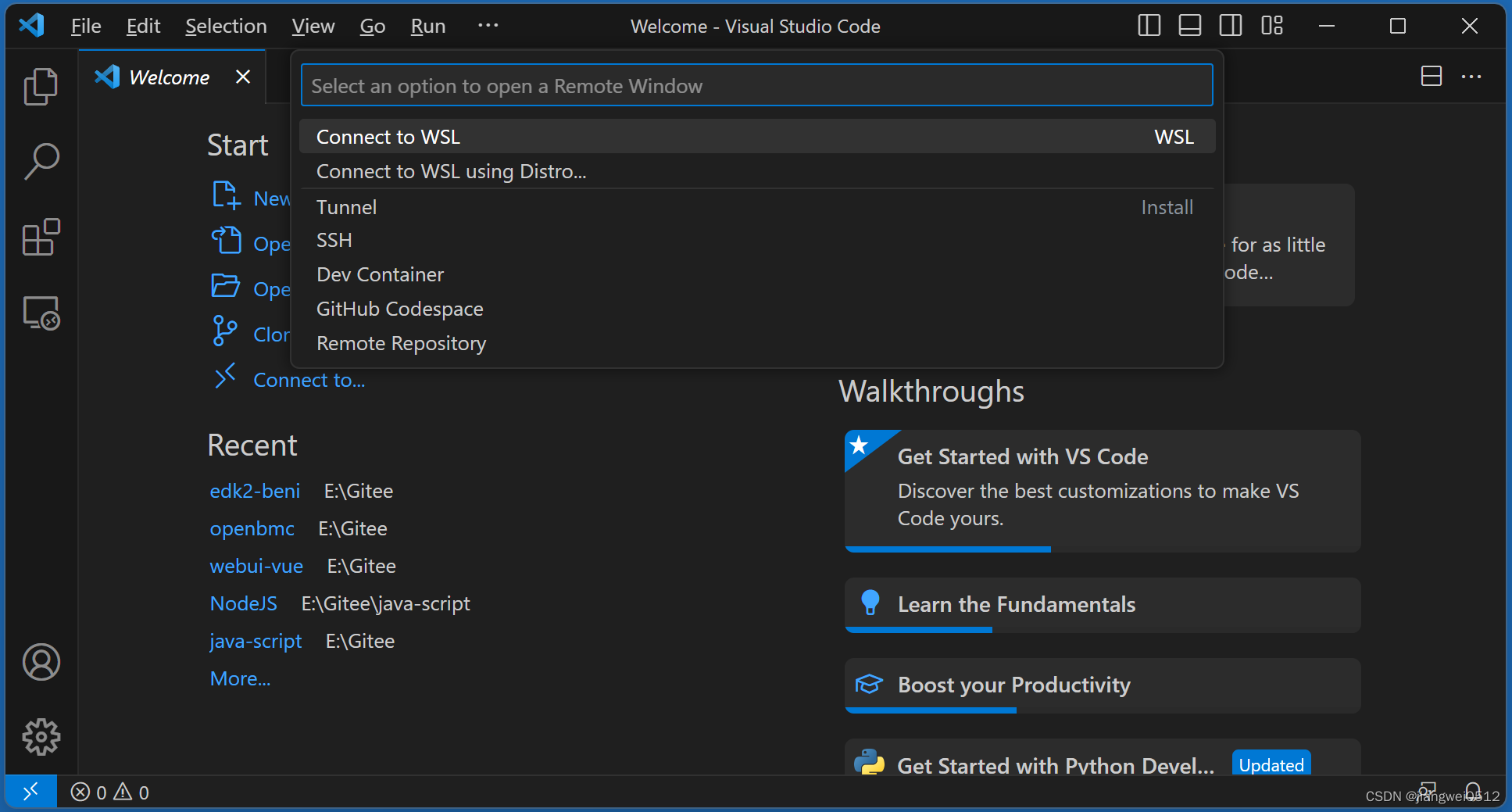Screen dimensions: 1512x812
Task: Click the errors and warnings status item
Action: tap(110, 792)
